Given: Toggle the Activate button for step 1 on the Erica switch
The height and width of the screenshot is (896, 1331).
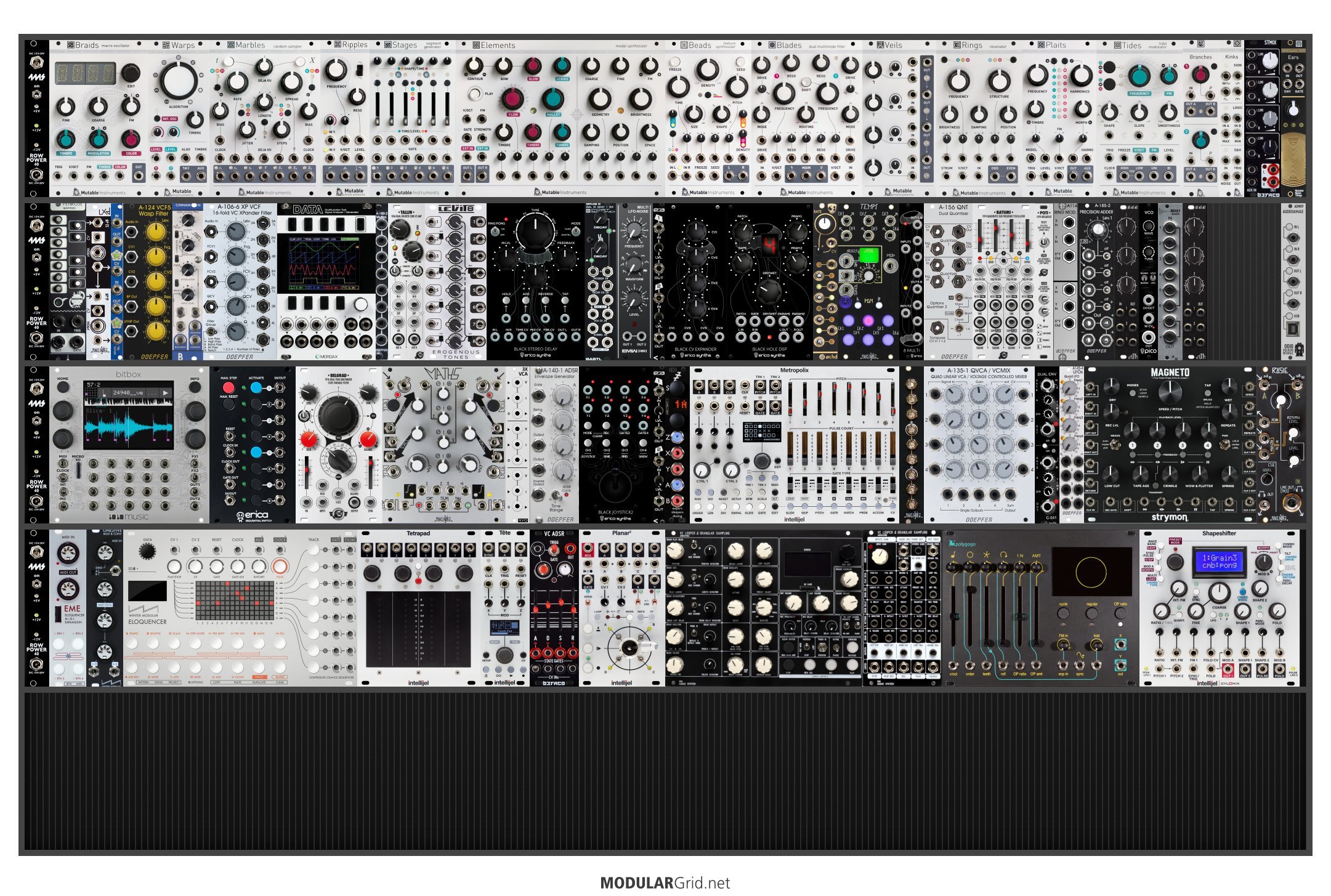Looking at the screenshot, I should 256,388.
